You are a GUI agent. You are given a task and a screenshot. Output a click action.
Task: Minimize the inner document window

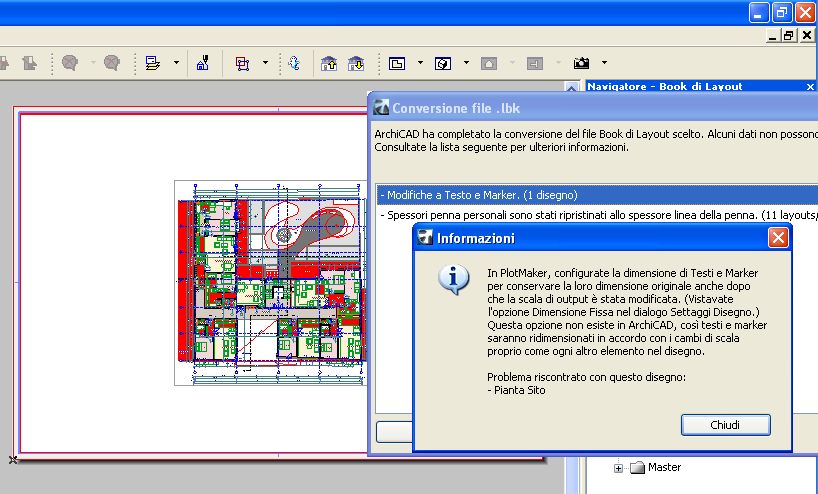[773, 35]
